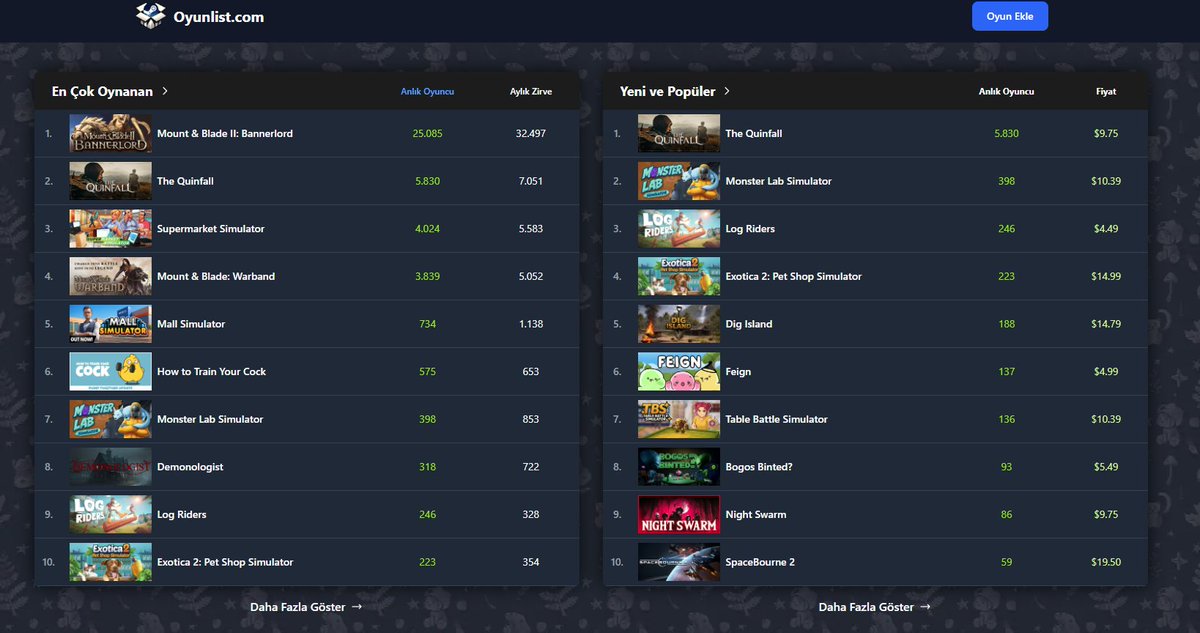Viewport: 1200px width, 633px height.
Task: Open Feign game thumbnail
Action: tap(679, 371)
